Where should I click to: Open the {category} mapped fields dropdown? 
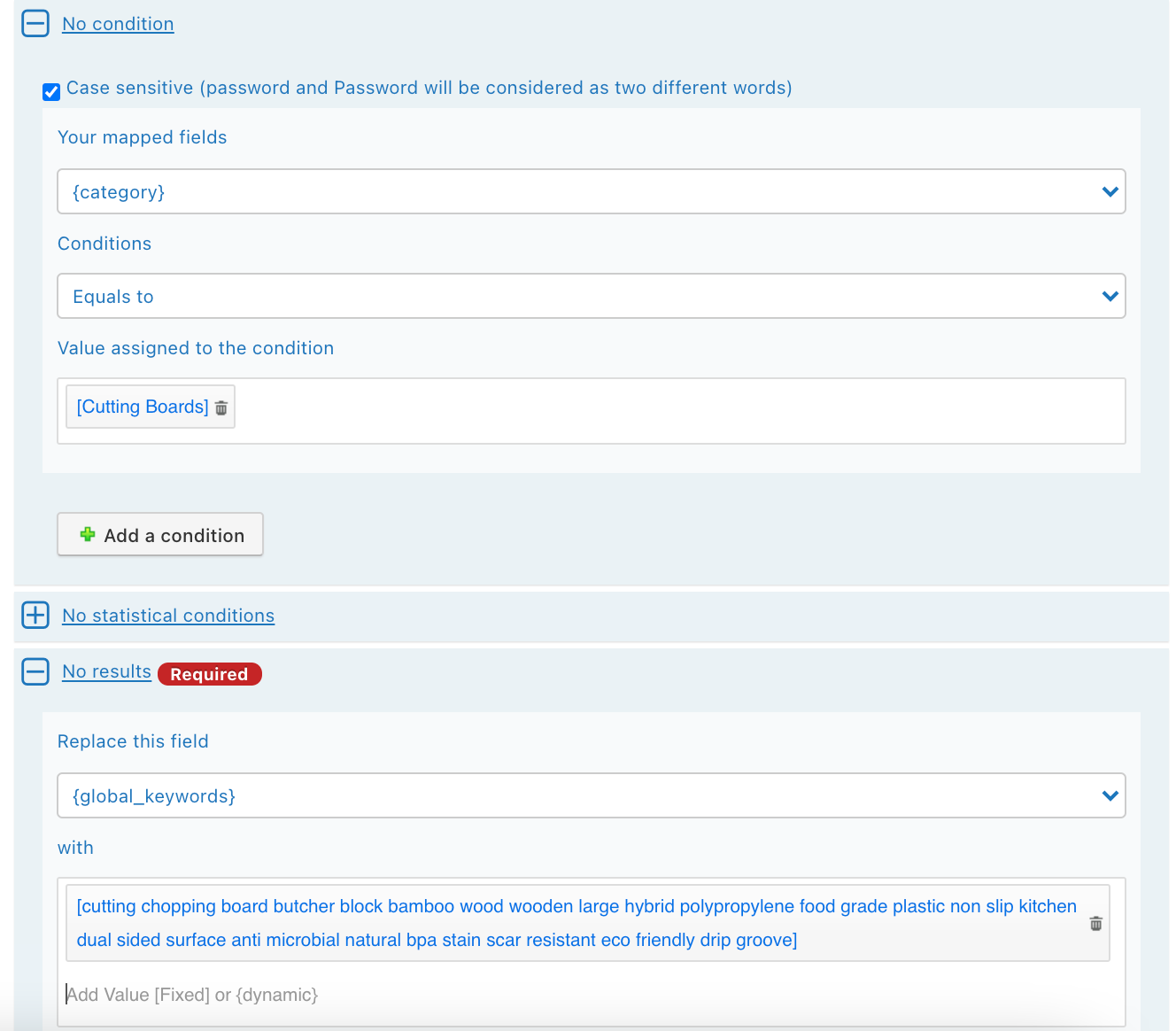click(x=592, y=191)
